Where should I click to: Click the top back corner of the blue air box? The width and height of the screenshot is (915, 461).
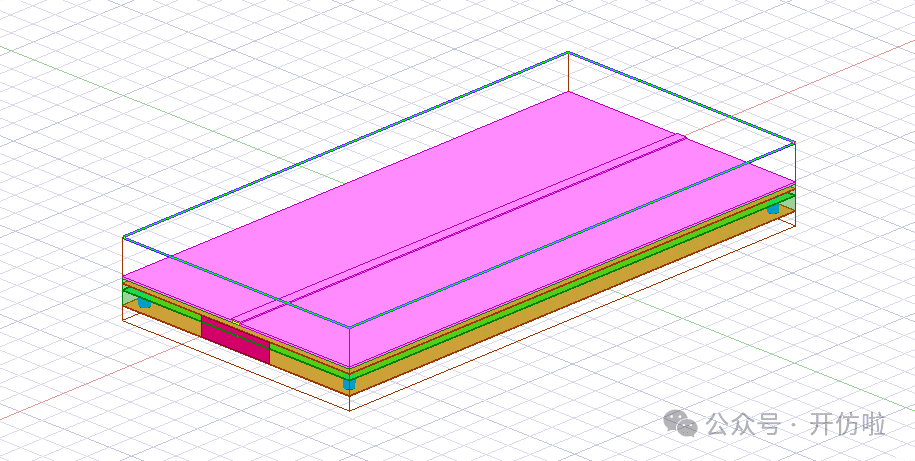click(568, 52)
